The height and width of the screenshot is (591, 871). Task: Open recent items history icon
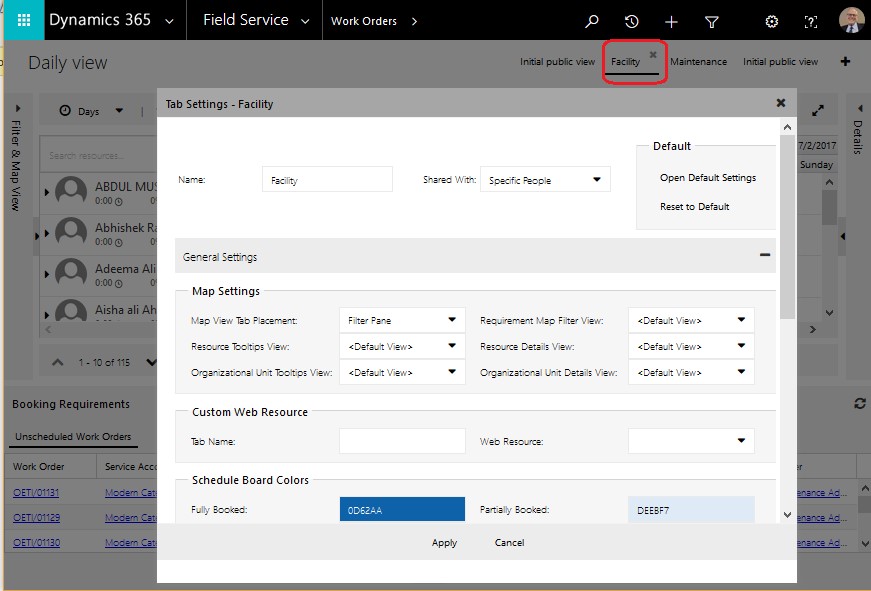(x=632, y=21)
